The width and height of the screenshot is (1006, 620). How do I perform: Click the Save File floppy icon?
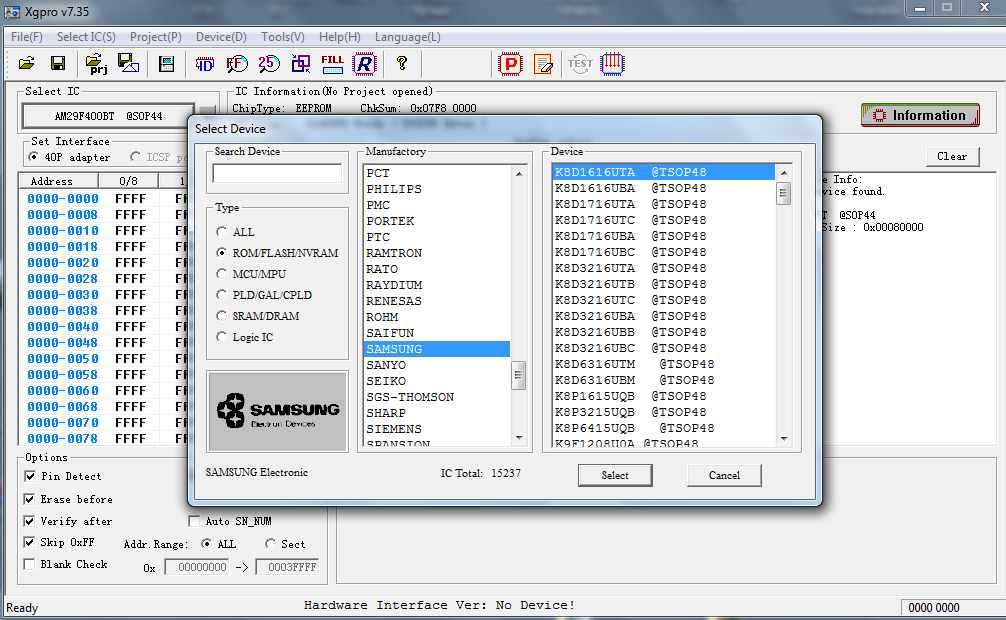point(58,63)
